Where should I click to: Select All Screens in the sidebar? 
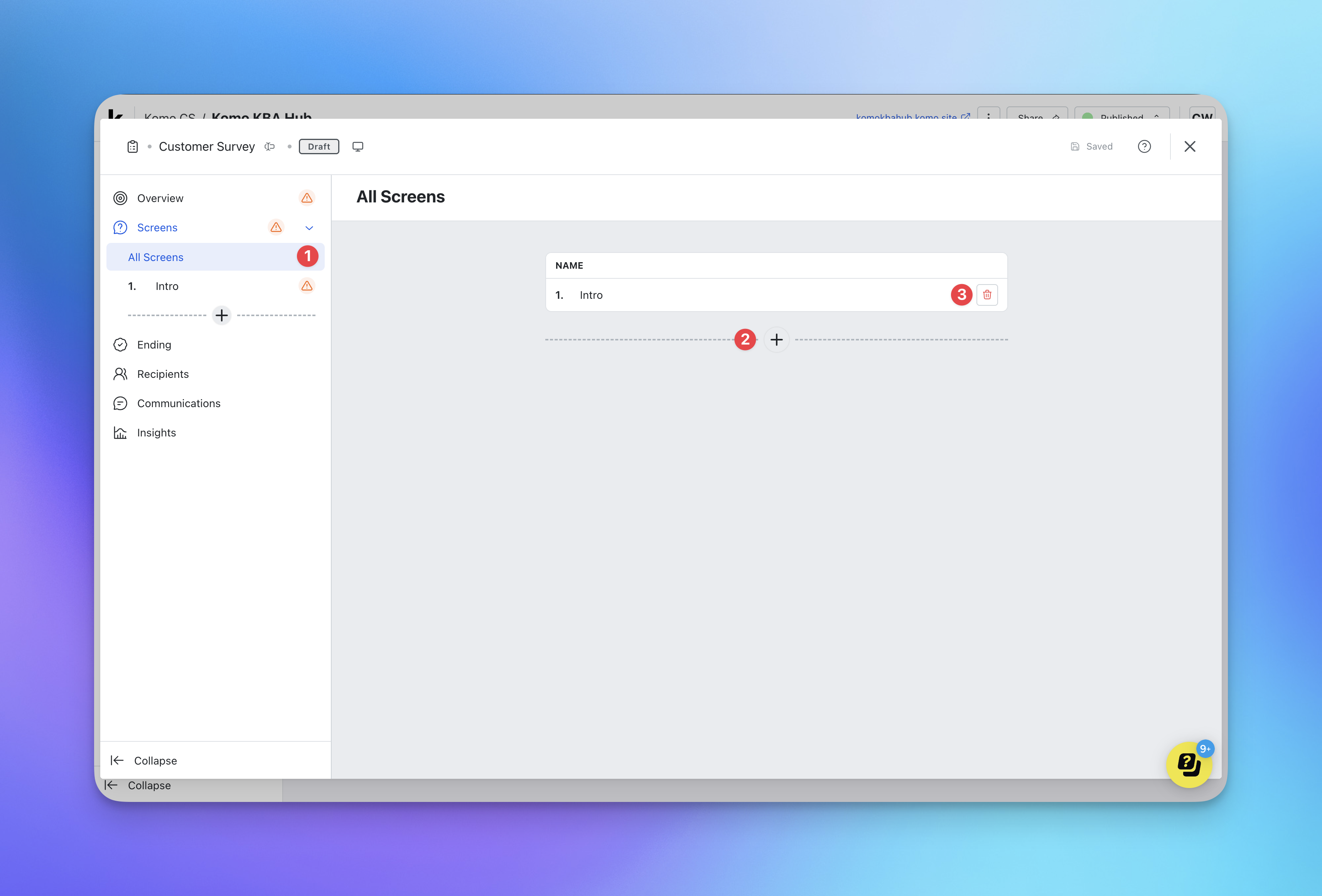pos(156,257)
